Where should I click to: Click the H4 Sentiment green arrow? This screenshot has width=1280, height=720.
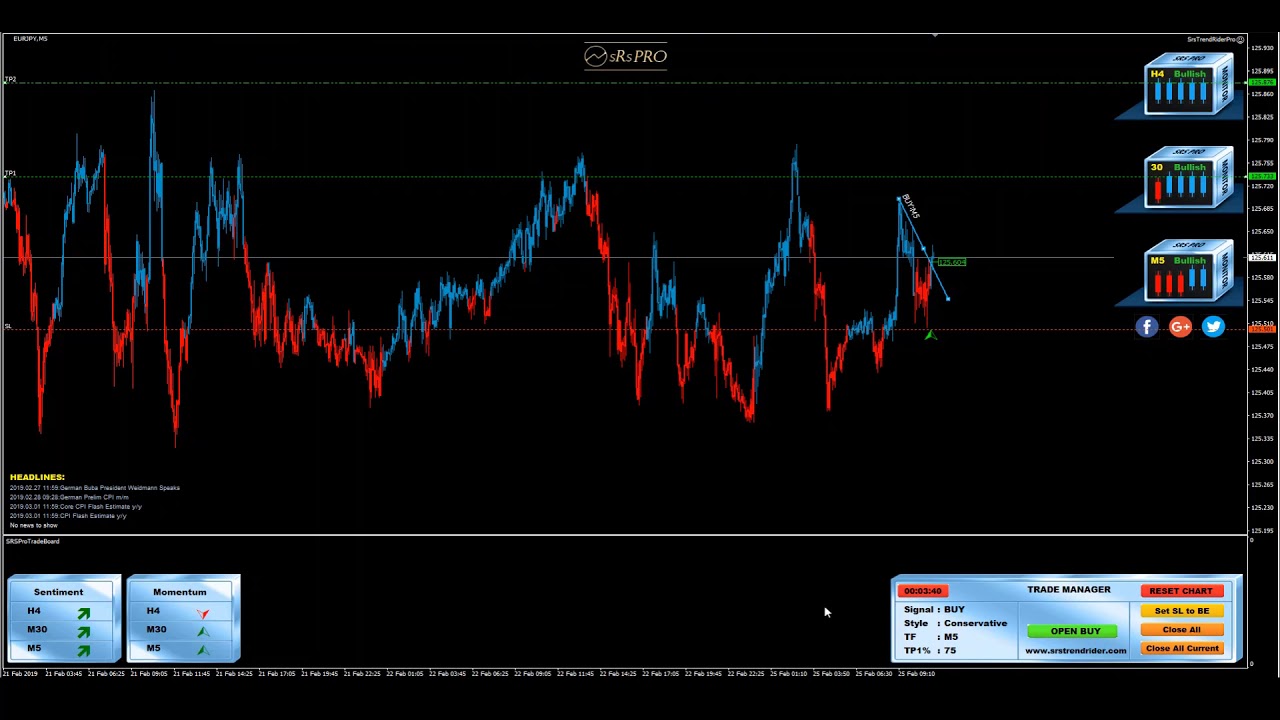pyautogui.click(x=84, y=612)
